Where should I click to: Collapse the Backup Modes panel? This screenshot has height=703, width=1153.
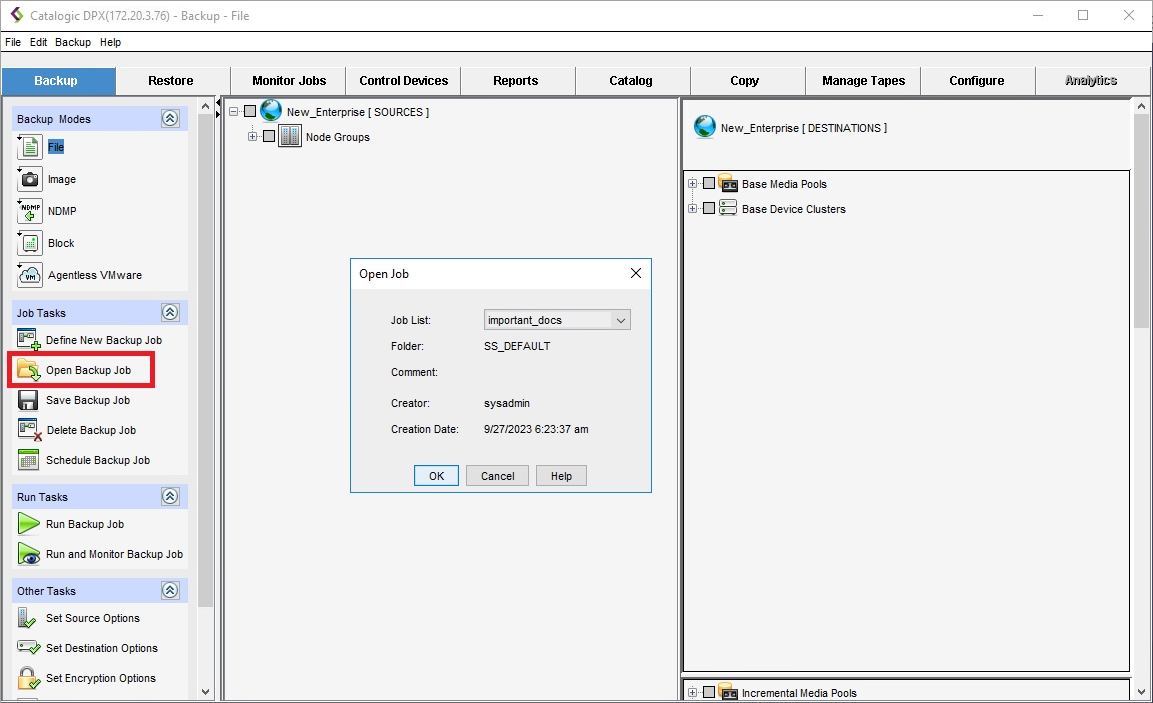tap(170, 119)
